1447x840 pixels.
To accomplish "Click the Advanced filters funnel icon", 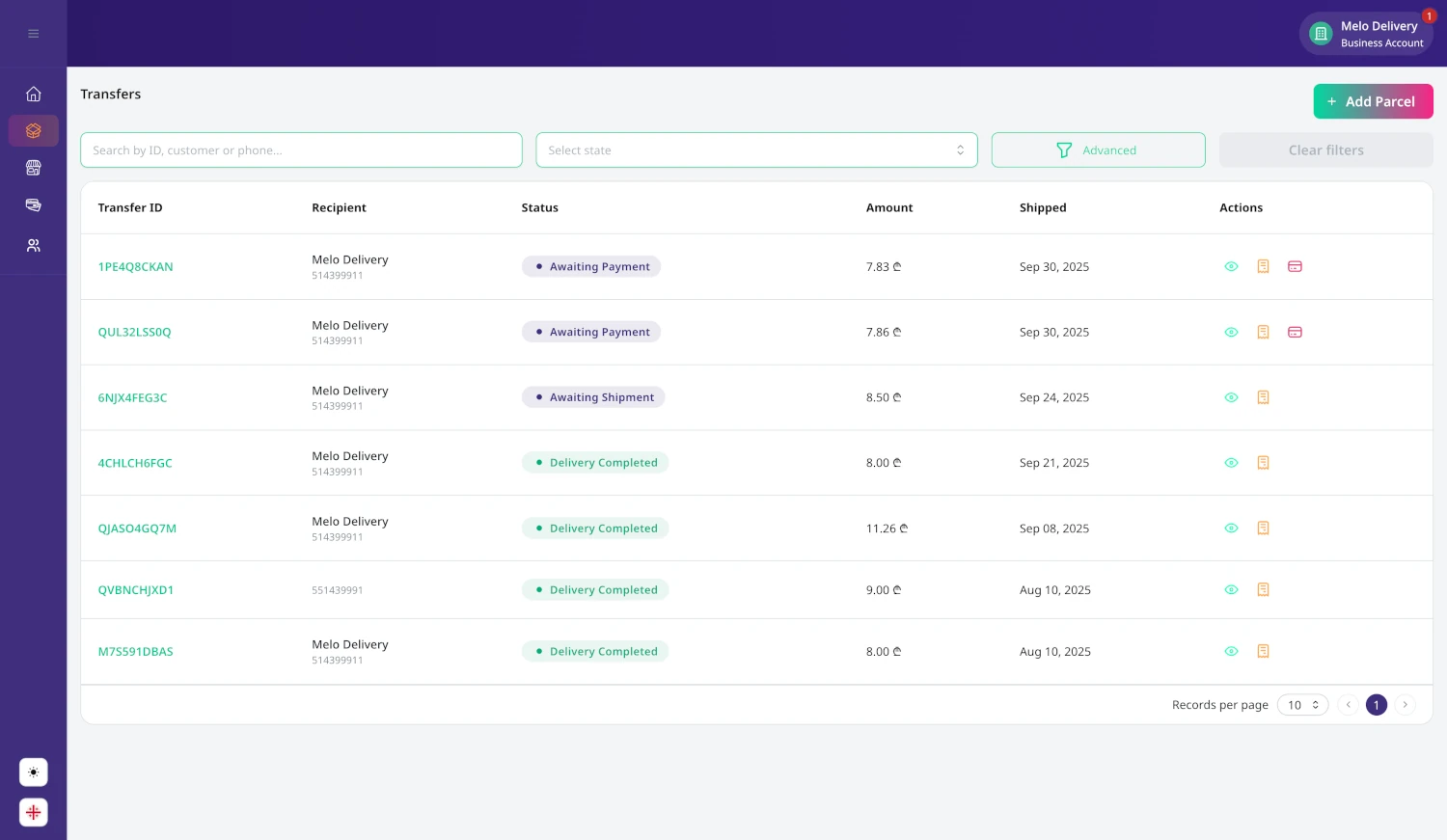I will click(x=1064, y=149).
